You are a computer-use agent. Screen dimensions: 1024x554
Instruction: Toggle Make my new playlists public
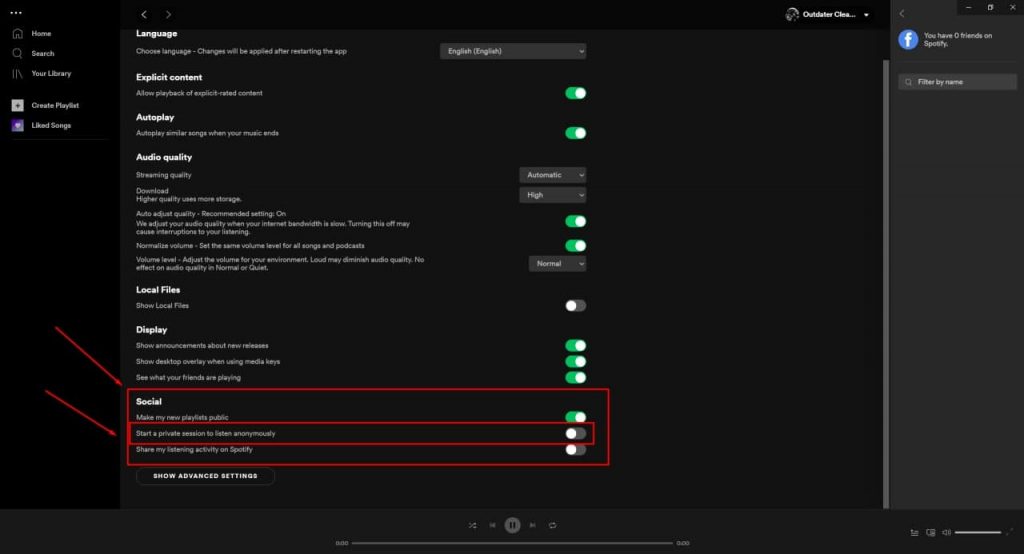(x=575, y=417)
